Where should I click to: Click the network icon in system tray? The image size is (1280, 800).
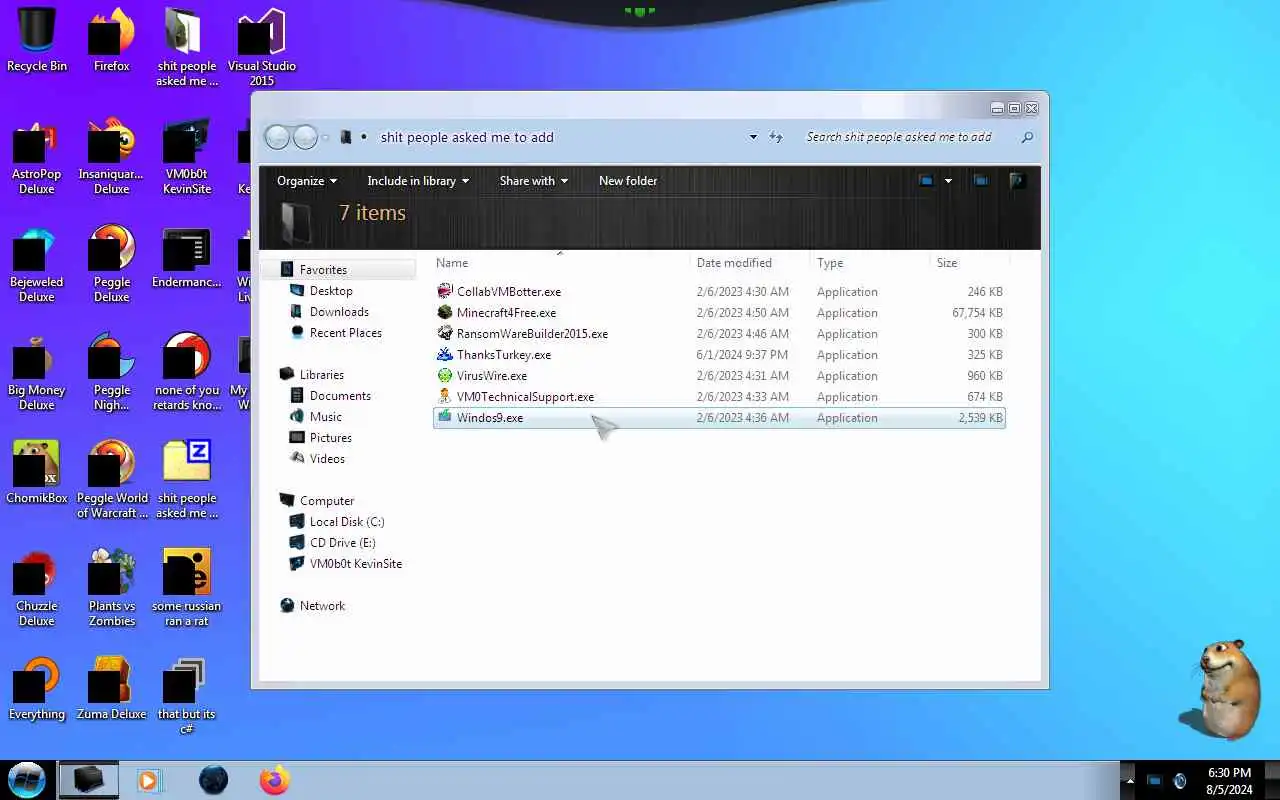[x=1154, y=780]
